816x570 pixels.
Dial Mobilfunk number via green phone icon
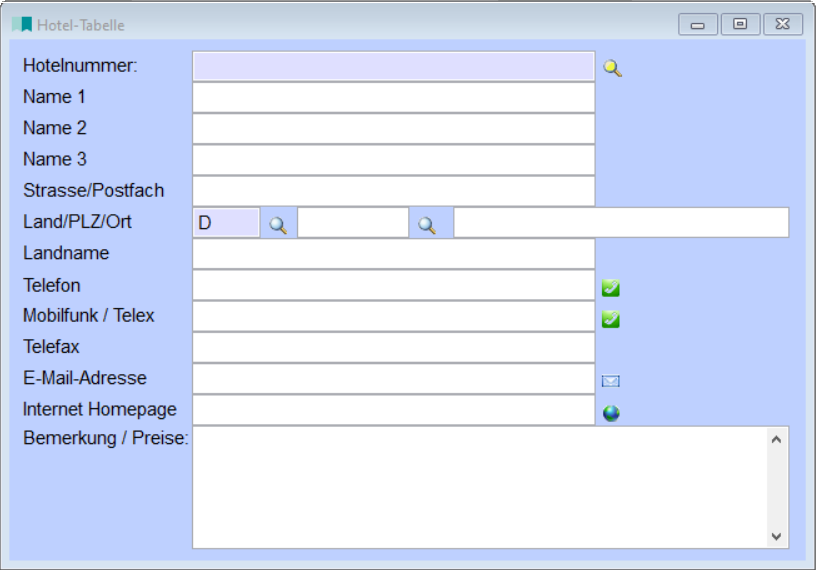point(611,319)
